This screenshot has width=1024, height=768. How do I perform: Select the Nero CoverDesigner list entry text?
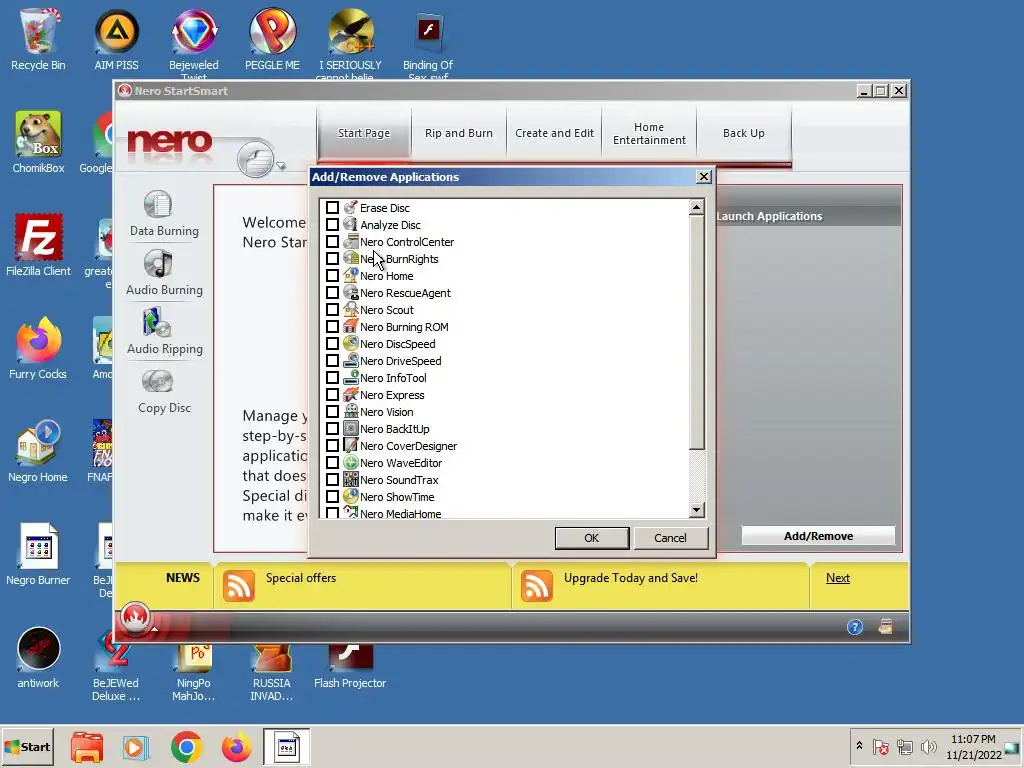point(409,445)
